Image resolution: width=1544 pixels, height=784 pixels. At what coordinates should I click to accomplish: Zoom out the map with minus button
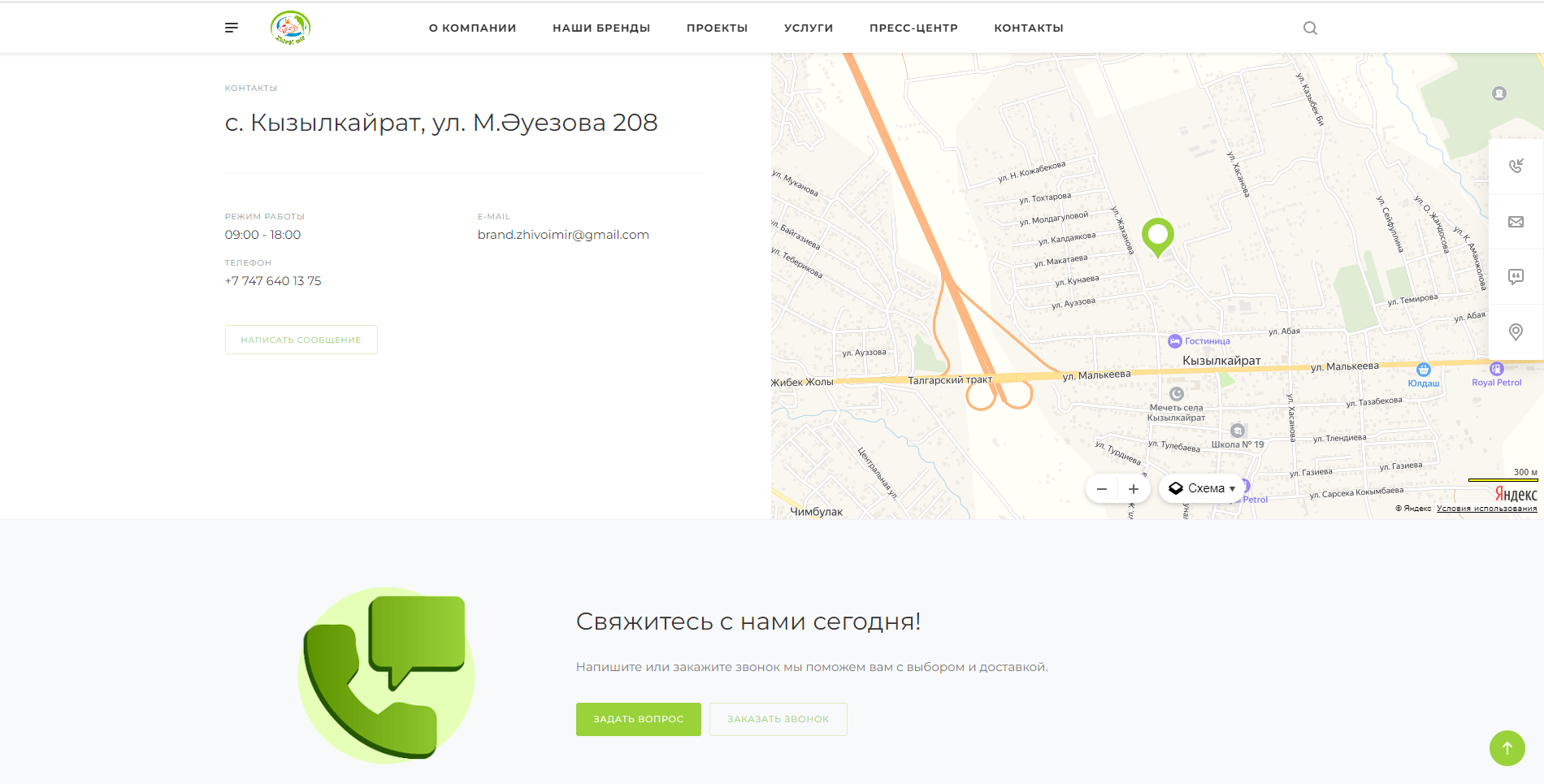[1102, 489]
